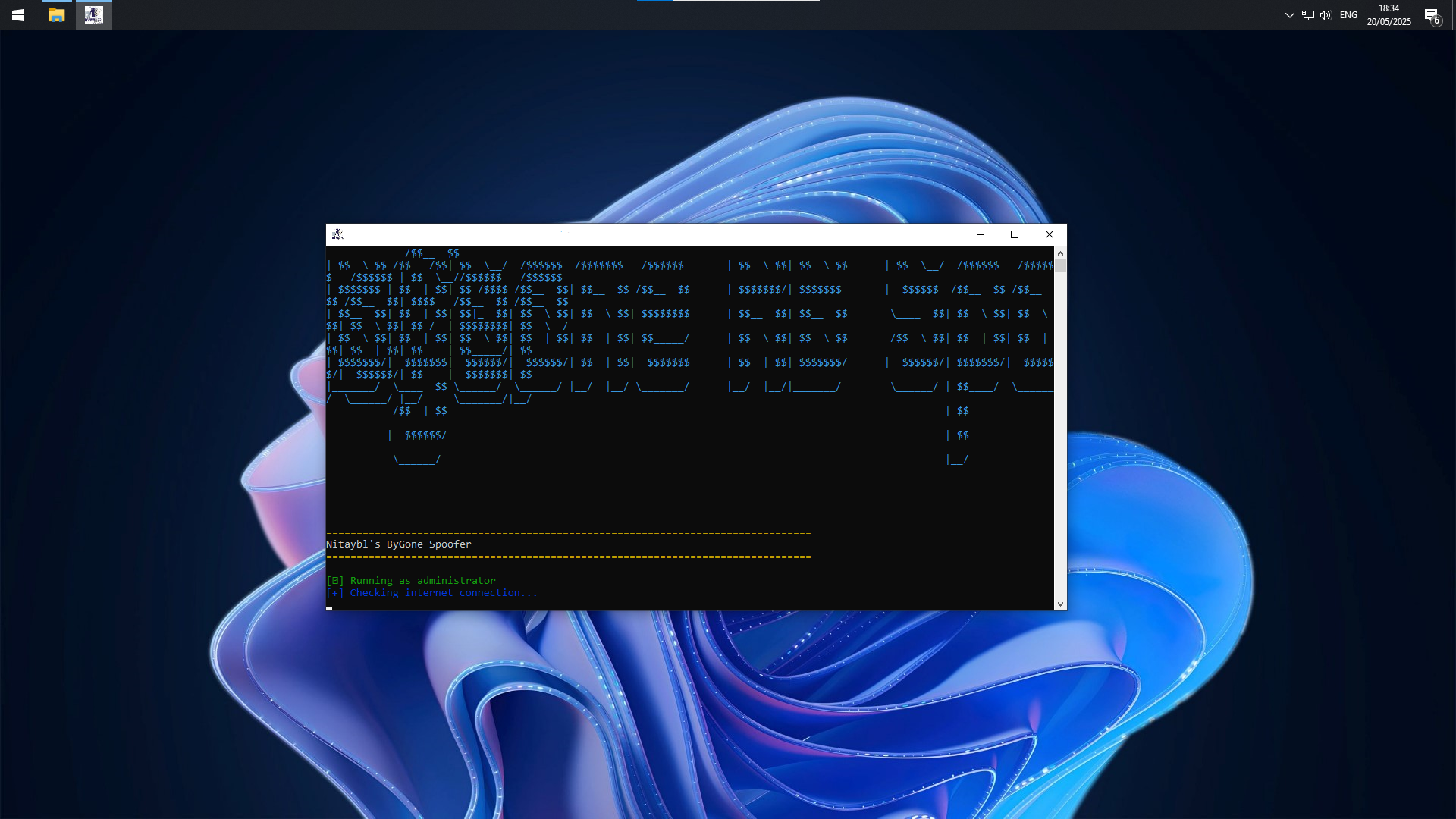The height and width of the screenshot is (819, 1456).
Task: Click the "Nitaybl's ByGone Spoofer" text line
Action: coord(399,544)
